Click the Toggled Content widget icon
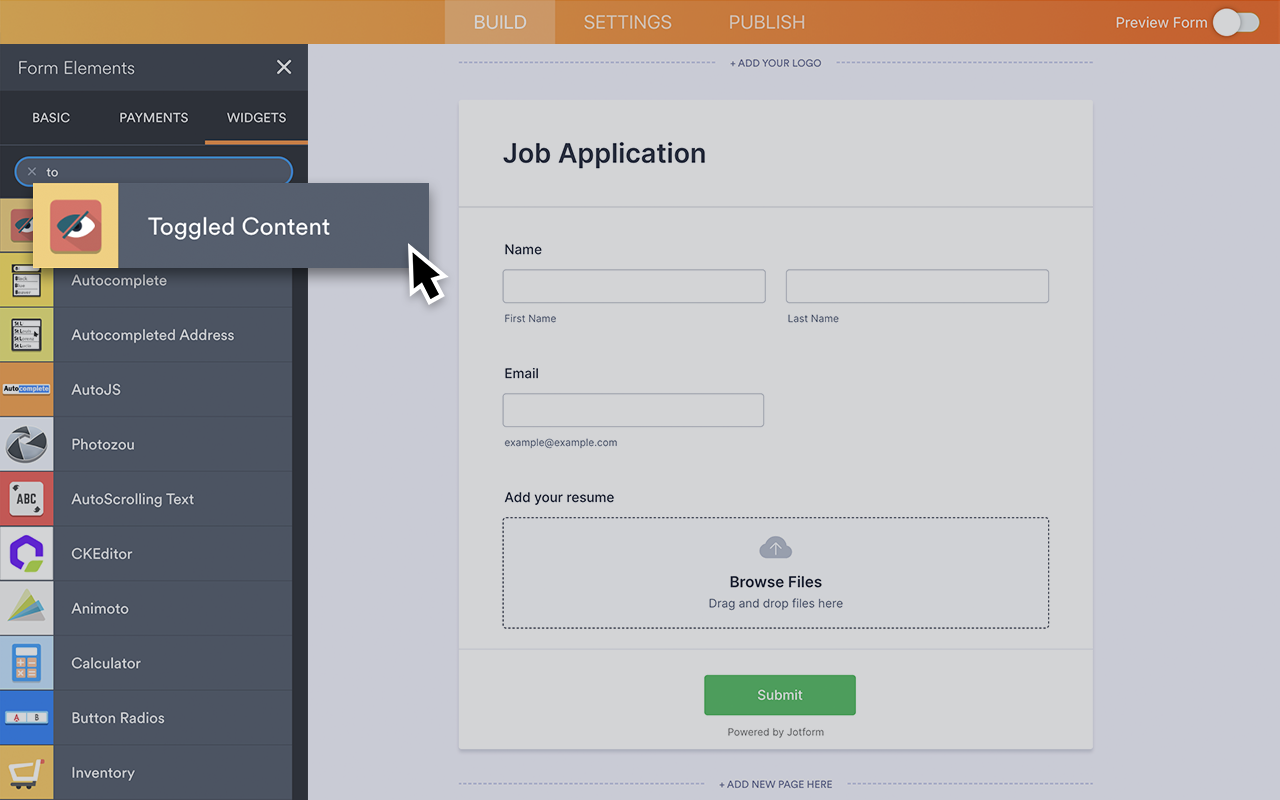The width and height of the screenshot is (1280, 800). 76,226
